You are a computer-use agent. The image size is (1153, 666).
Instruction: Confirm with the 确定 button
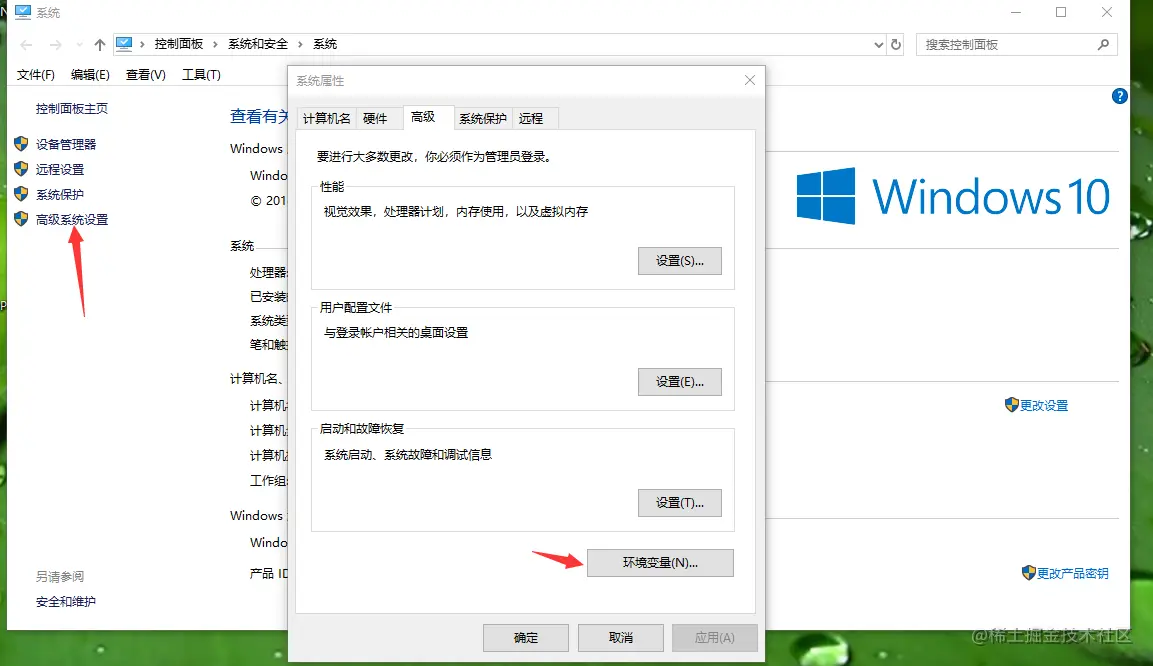[x=526, y=637]
